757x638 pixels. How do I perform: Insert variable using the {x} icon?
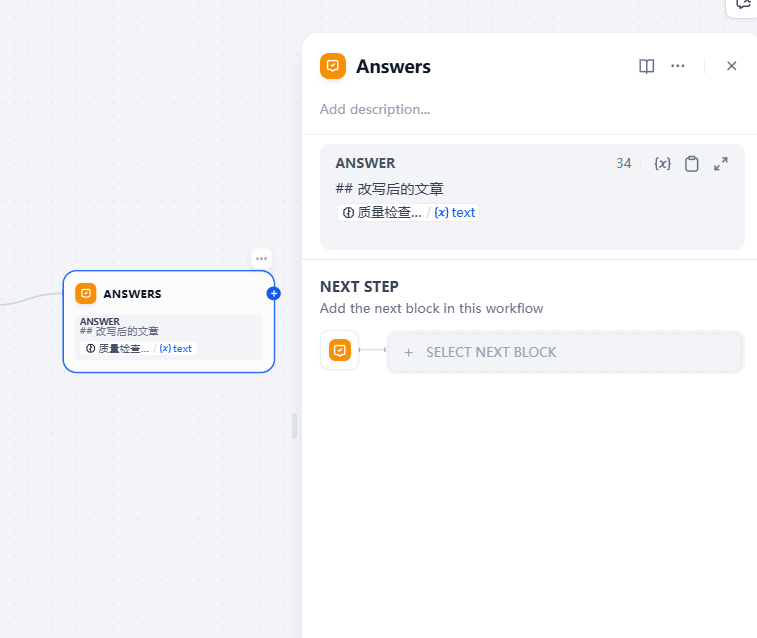pos(662,164)
